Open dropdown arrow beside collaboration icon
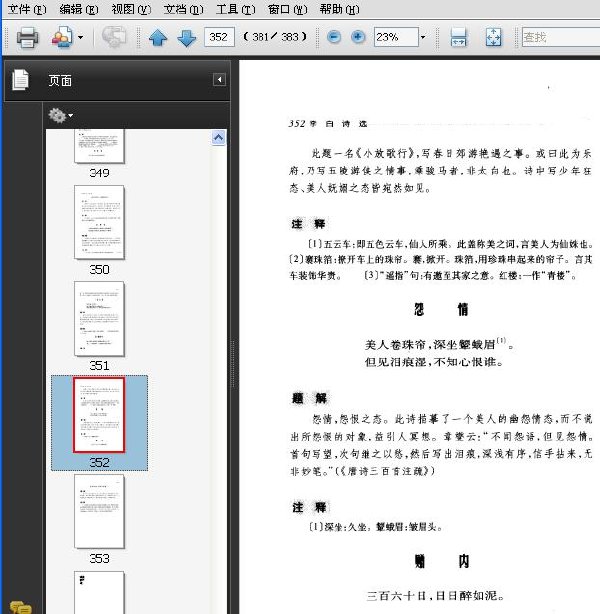The height and width of the screenshot is (614, 600). [80, 38]
